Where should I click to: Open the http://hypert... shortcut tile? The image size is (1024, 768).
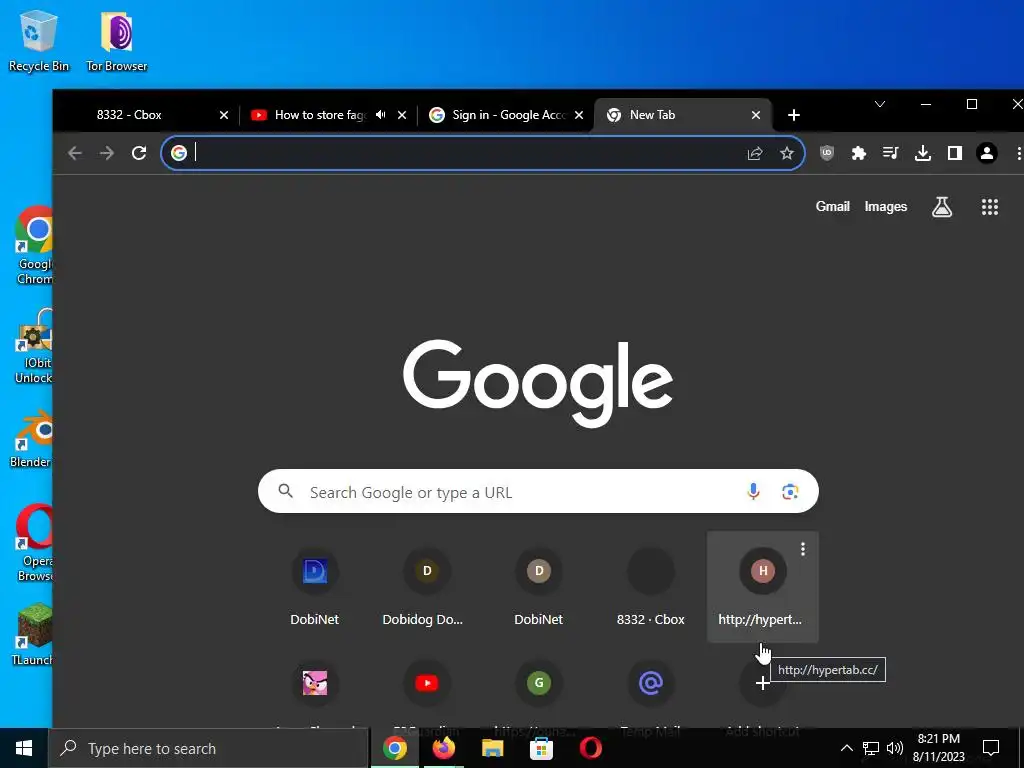[x=763, y=586]
